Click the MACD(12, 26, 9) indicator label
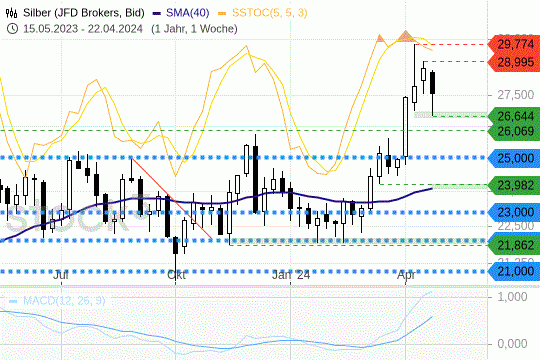Viewport: 540px width, 360px height. tap(64, 301)
